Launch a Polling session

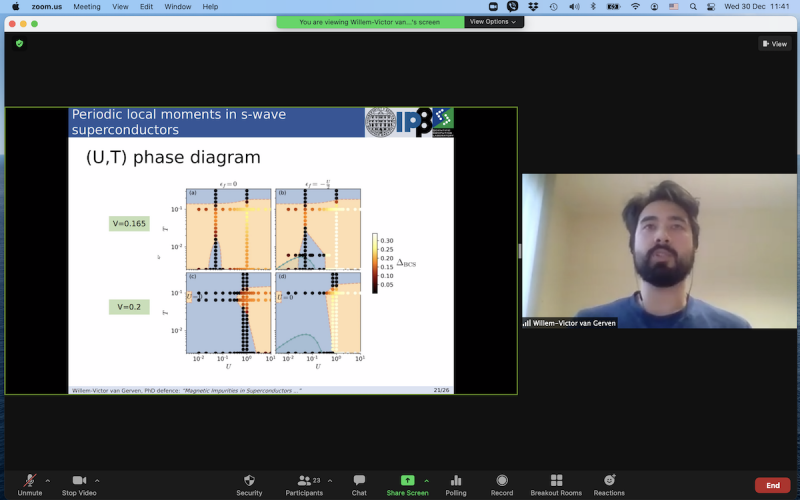click(x=456, y=481)
